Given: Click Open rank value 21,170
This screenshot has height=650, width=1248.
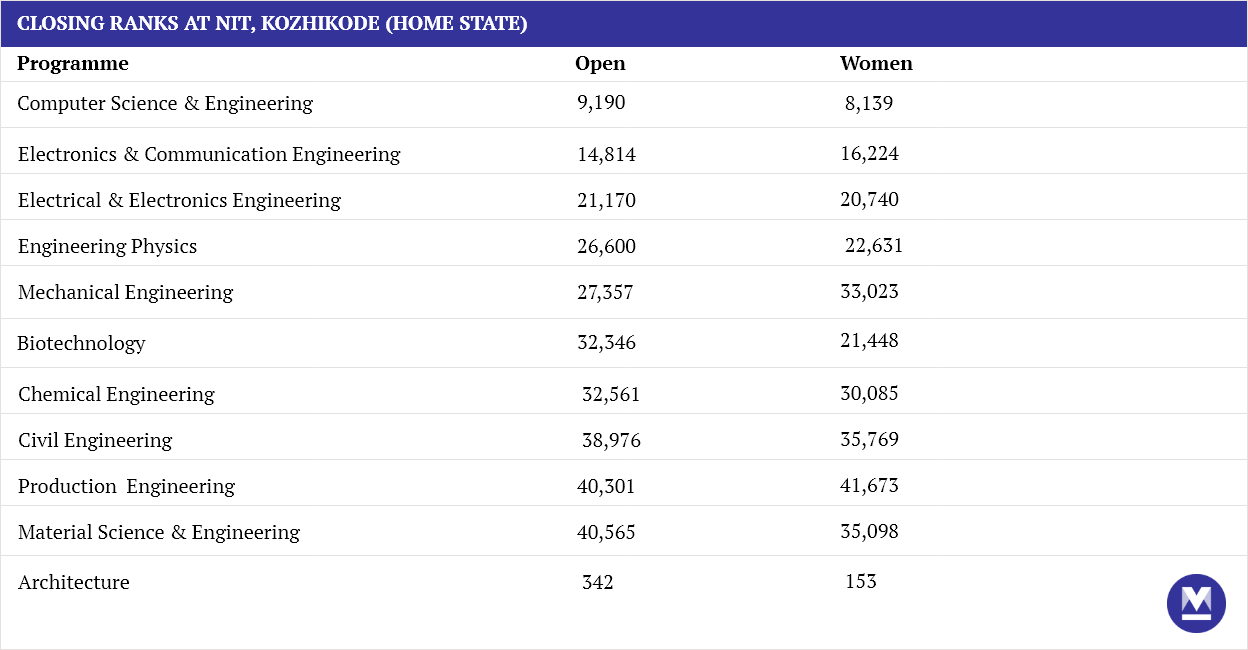Looking at the screenshot, I should [606, 201].
